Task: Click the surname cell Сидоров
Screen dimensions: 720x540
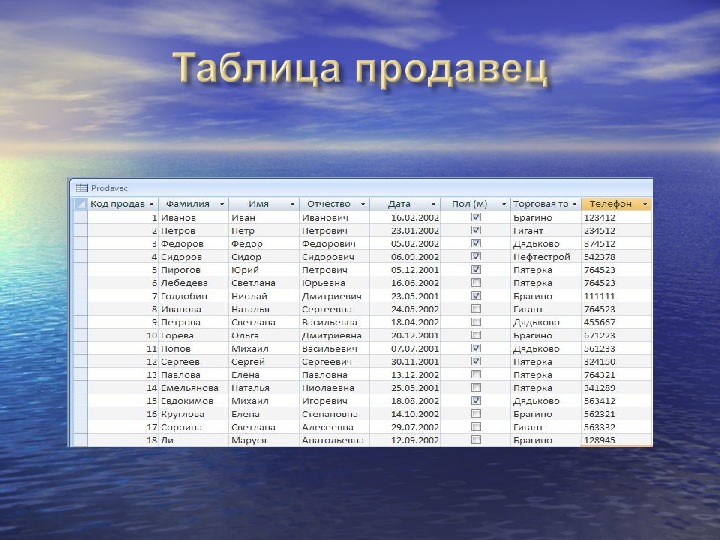Action: tap(193, 257)
